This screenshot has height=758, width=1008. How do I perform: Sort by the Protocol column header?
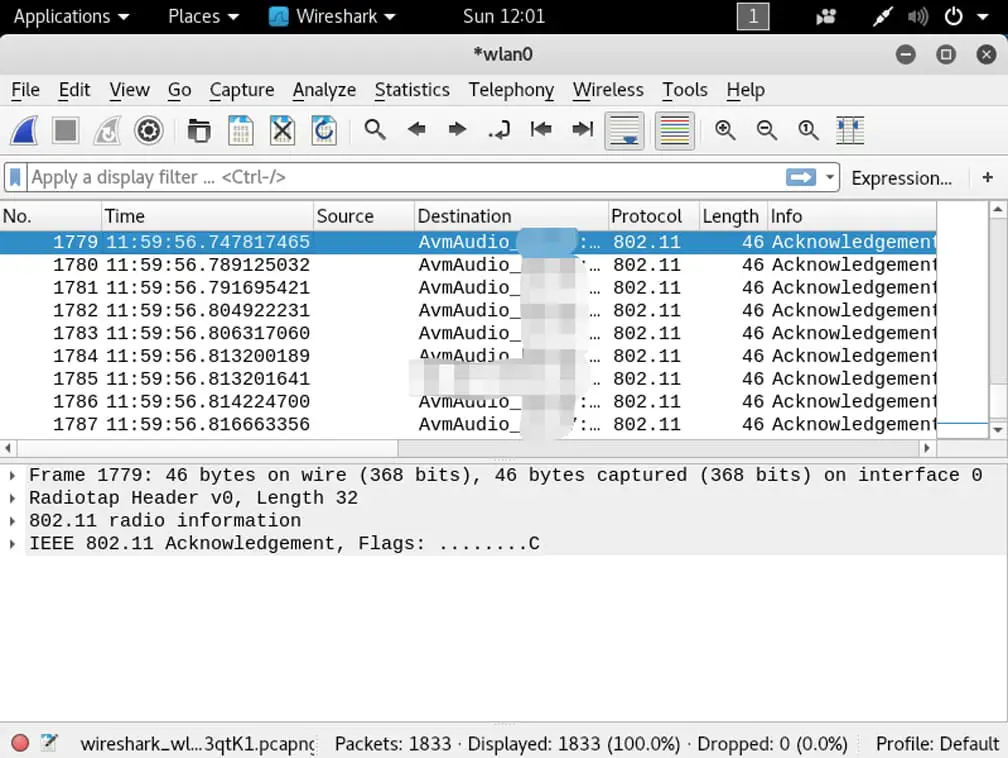(x=654, y=216)
